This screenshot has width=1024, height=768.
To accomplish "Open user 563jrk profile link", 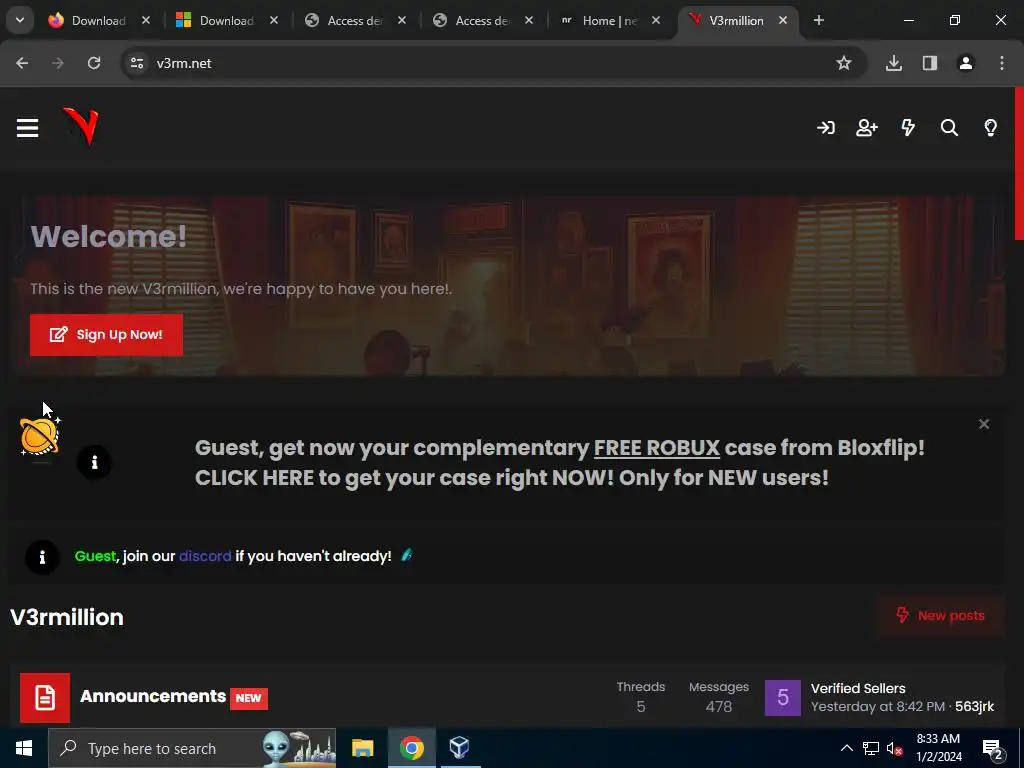I will point(974,707).
